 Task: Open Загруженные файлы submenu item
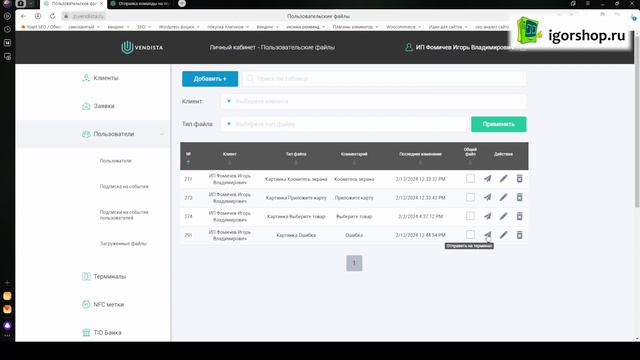coord(123,244)
